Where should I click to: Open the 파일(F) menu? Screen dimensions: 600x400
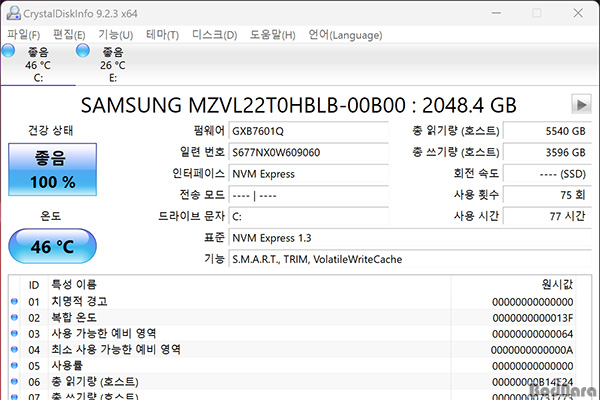pyautogui.click(x=23, y=35)
